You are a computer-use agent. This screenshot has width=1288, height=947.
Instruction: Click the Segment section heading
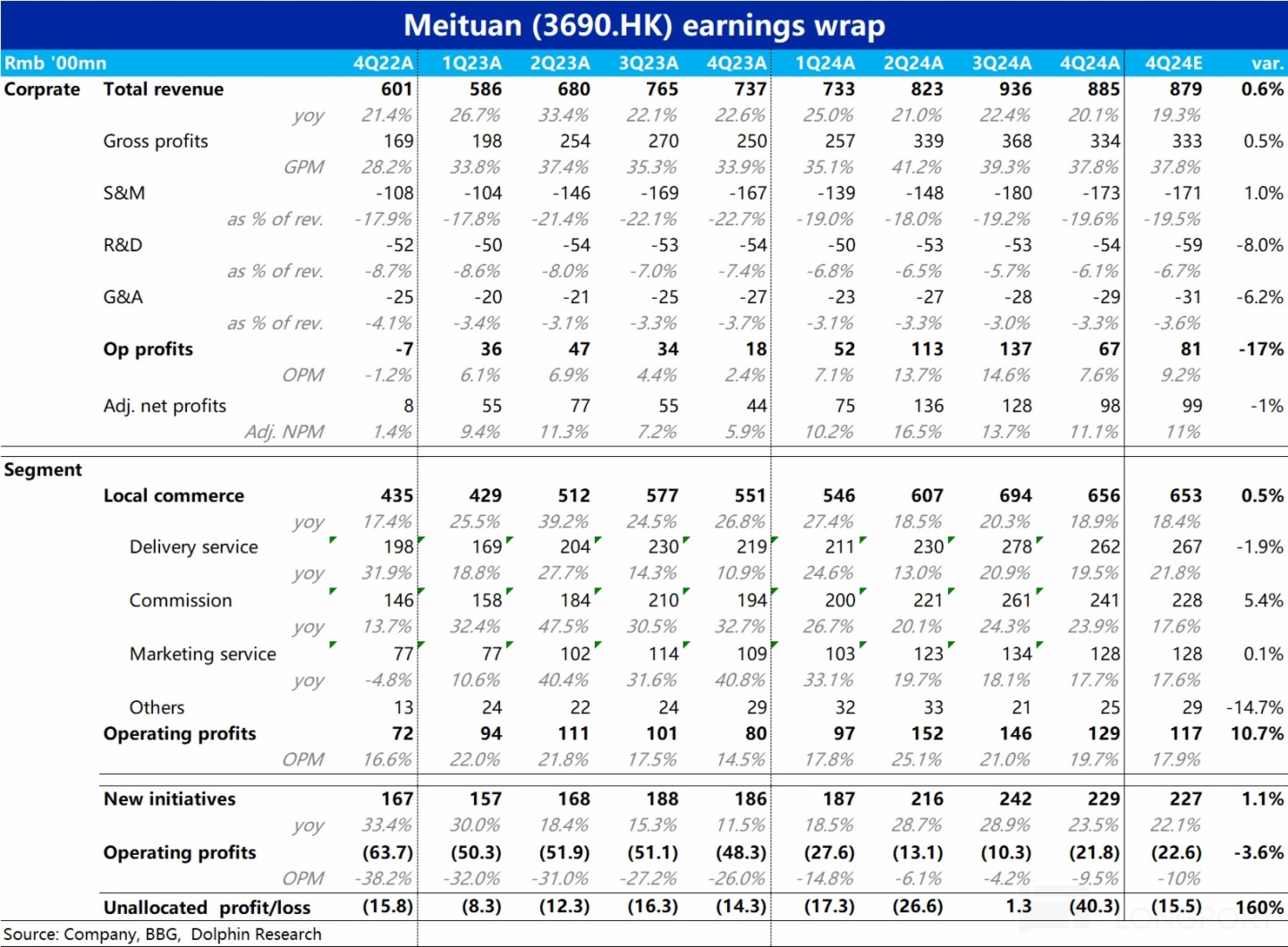[43, 470]
